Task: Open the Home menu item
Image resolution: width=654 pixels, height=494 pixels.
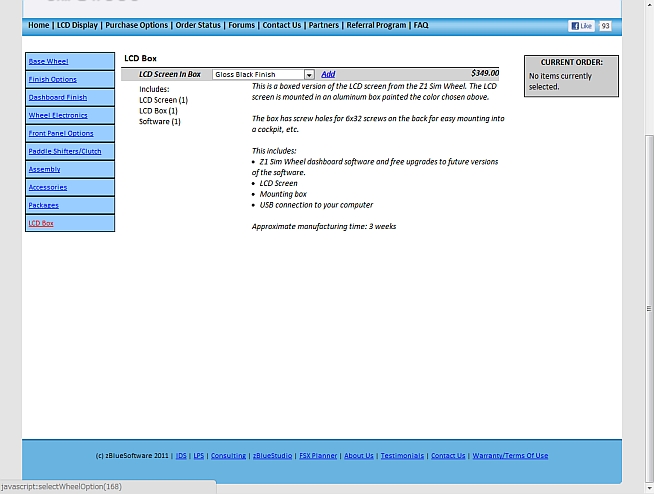Action: (38, 25)
